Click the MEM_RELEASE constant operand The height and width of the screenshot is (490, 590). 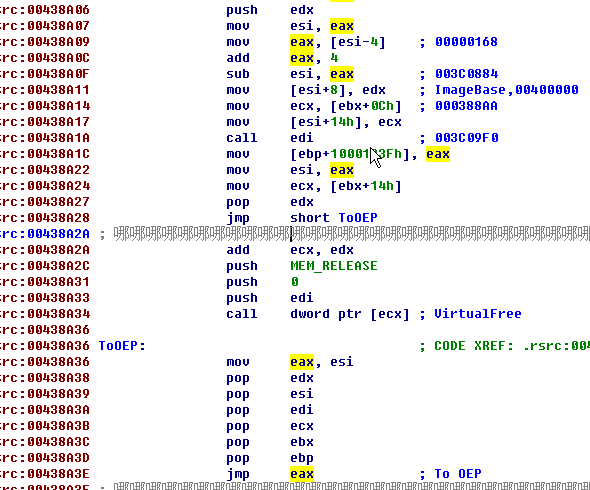[334, 266]
